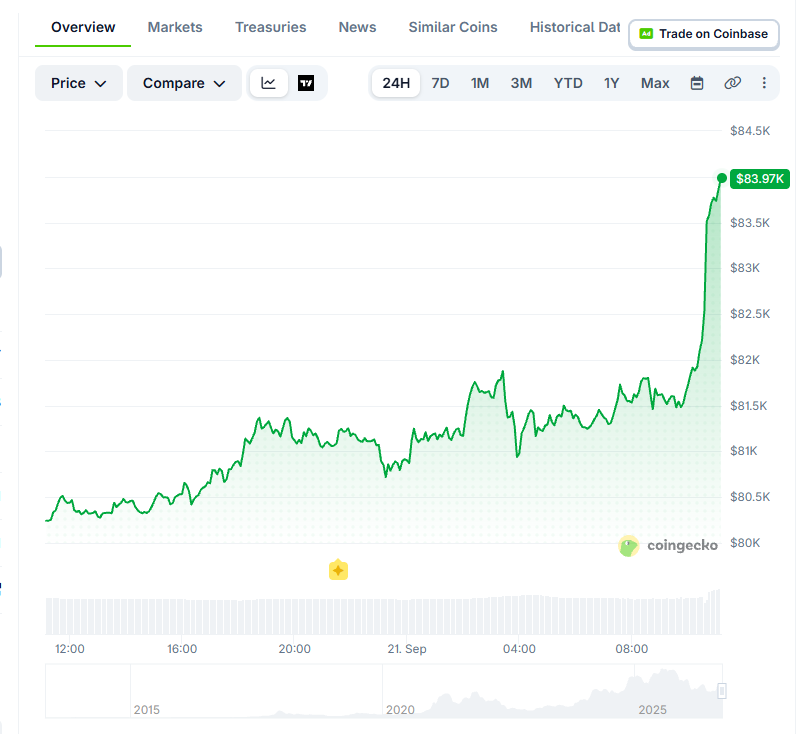The image size is (805, 734).
Task: Copy chart link via chain icon
Action: pyautogui.click(x=733, y=83)
